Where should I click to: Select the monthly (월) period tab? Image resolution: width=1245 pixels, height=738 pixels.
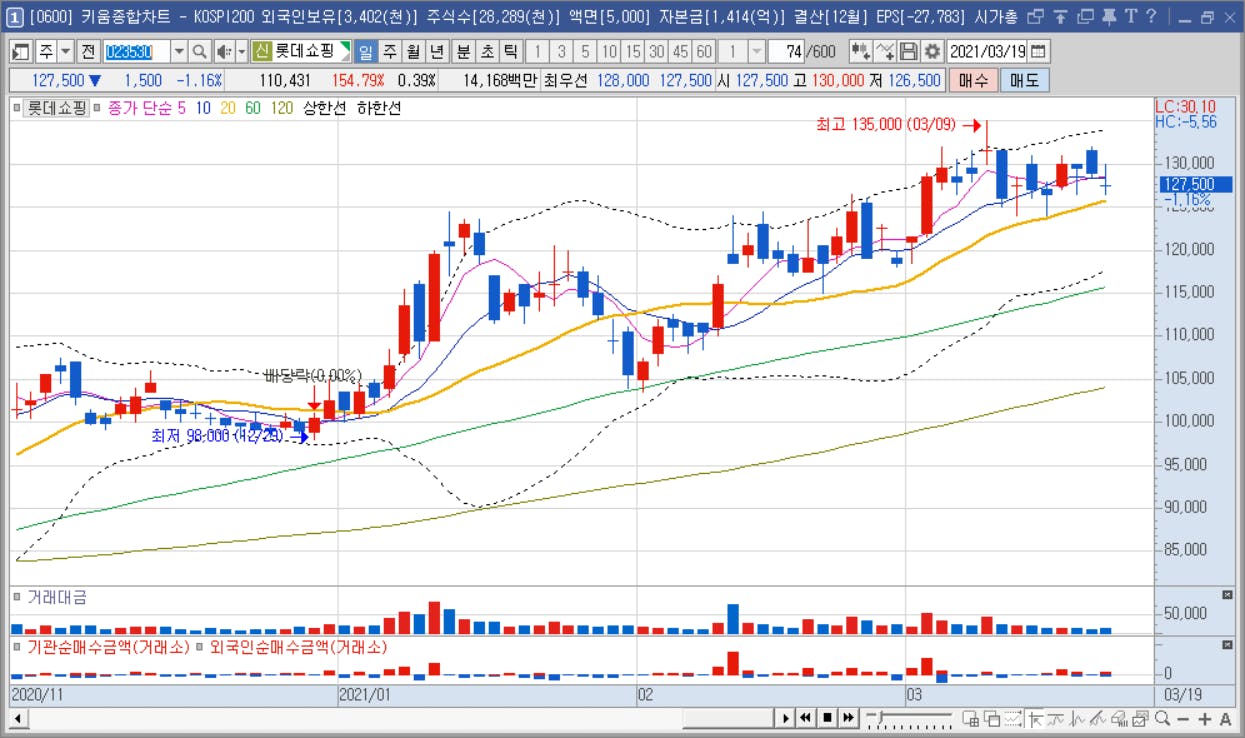413,51
